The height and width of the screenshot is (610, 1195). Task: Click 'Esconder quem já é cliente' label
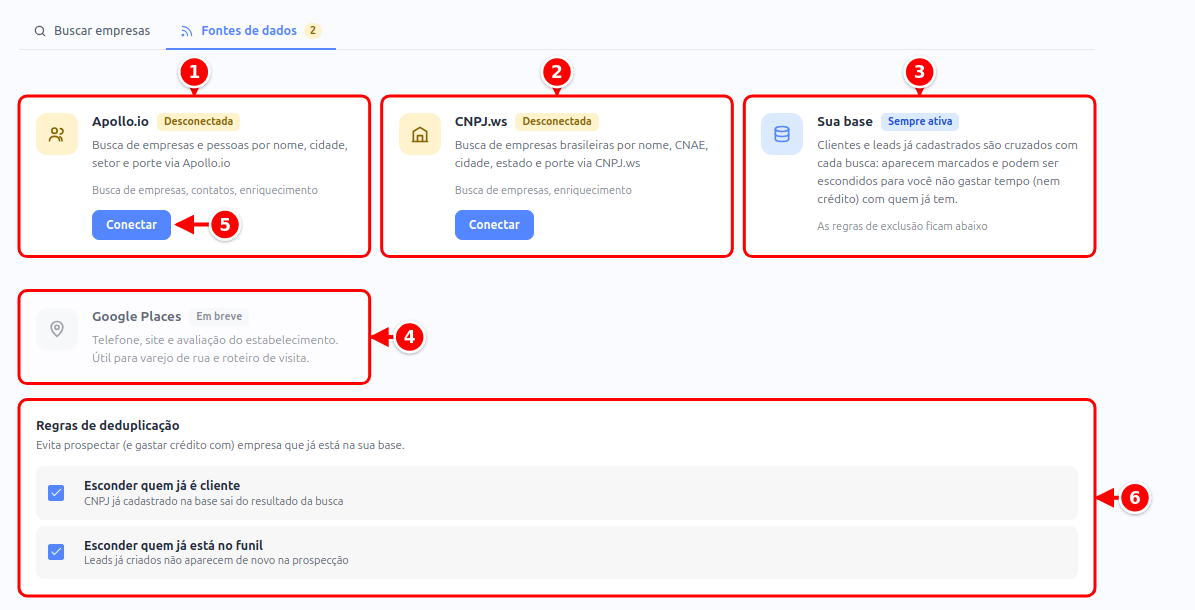pos(162,486)
